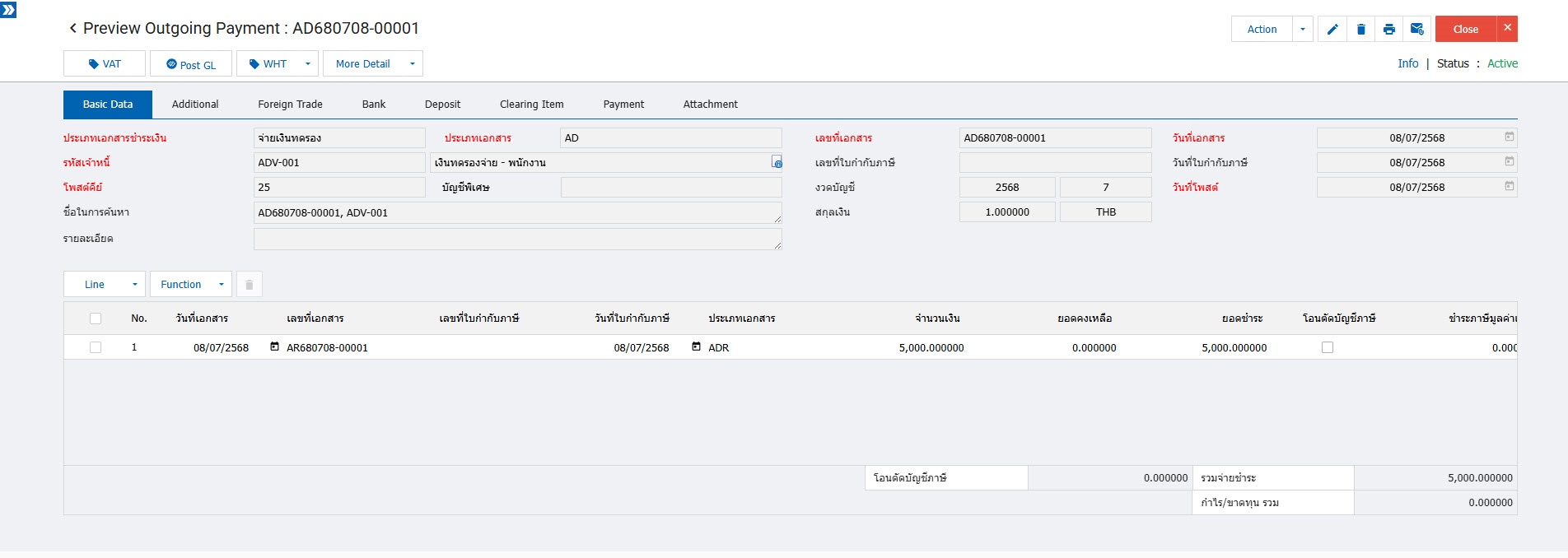The height and width of the screenshot is (558, 1568).
Task: Switch to the Clearing Item tab
Action: point(531,105)
